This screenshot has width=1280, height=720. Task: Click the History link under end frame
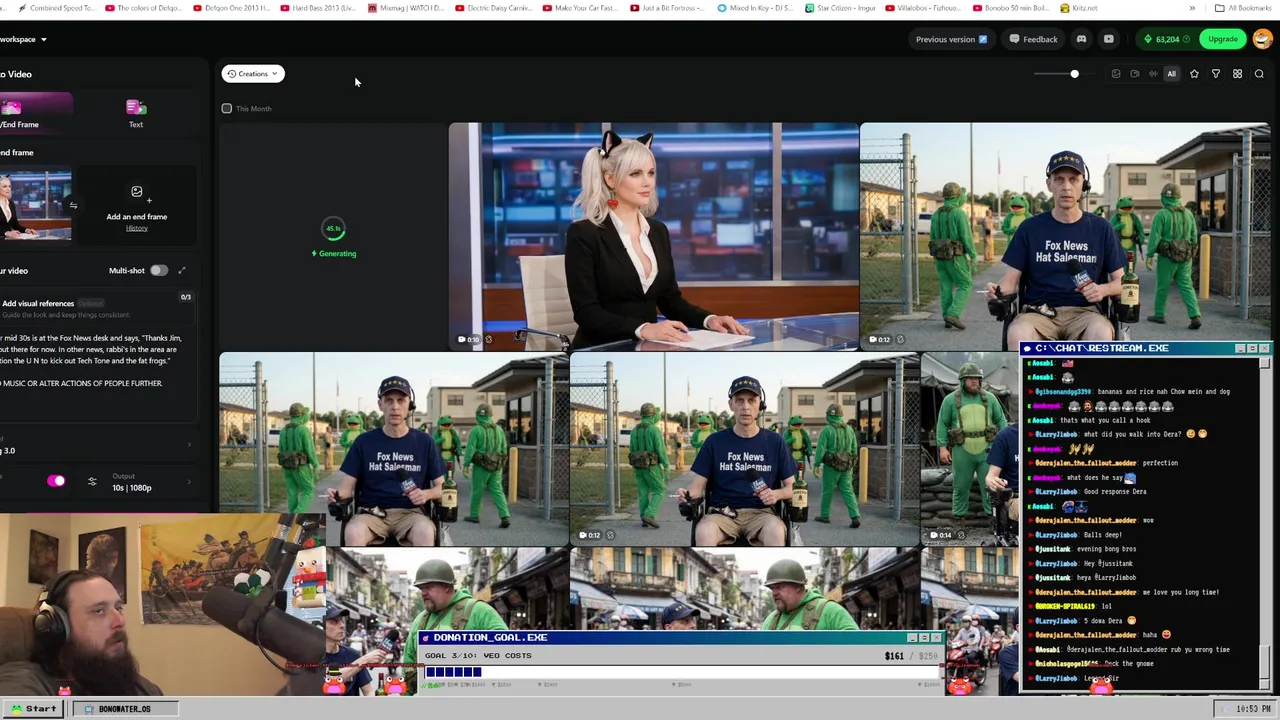pos(137,228)
